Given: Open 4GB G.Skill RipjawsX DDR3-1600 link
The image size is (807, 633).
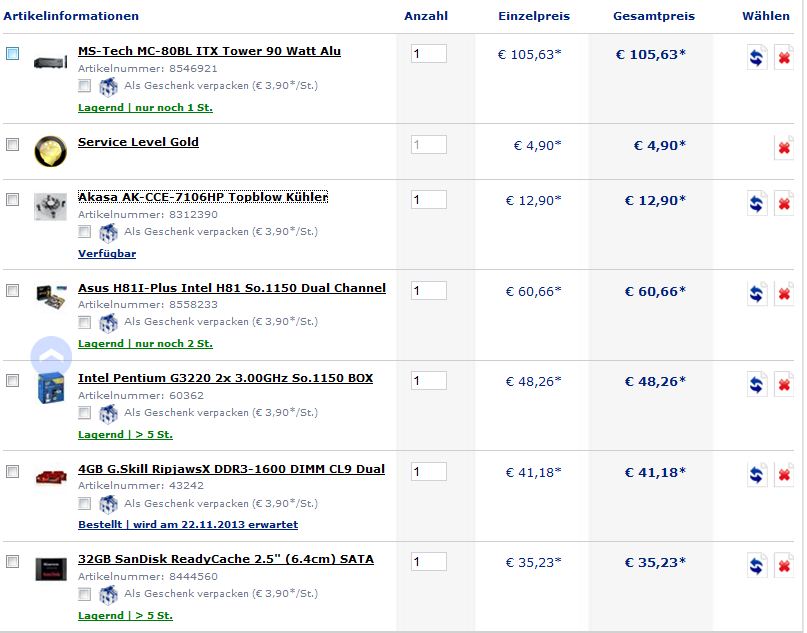Looking at the screenshot, I should [232, 469].
